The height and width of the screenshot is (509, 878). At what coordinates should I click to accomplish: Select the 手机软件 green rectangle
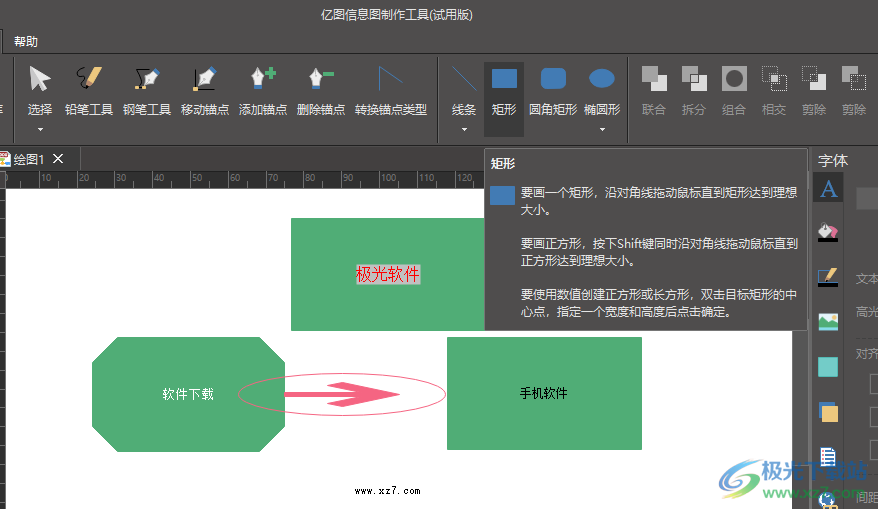pos(544,393)
